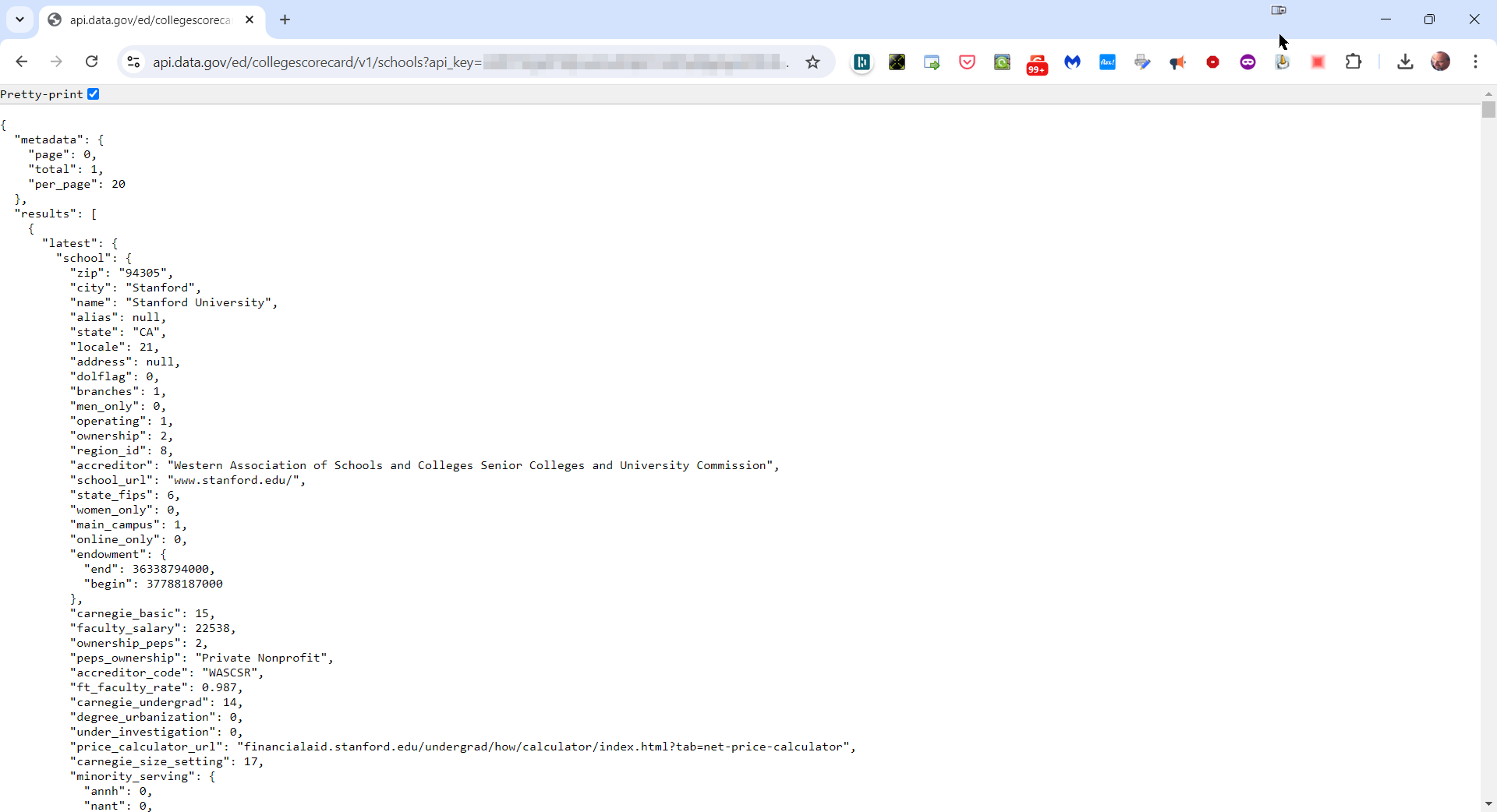
Task: Click the ft_faculty_rate value 0.987
Action: [219, 687]
